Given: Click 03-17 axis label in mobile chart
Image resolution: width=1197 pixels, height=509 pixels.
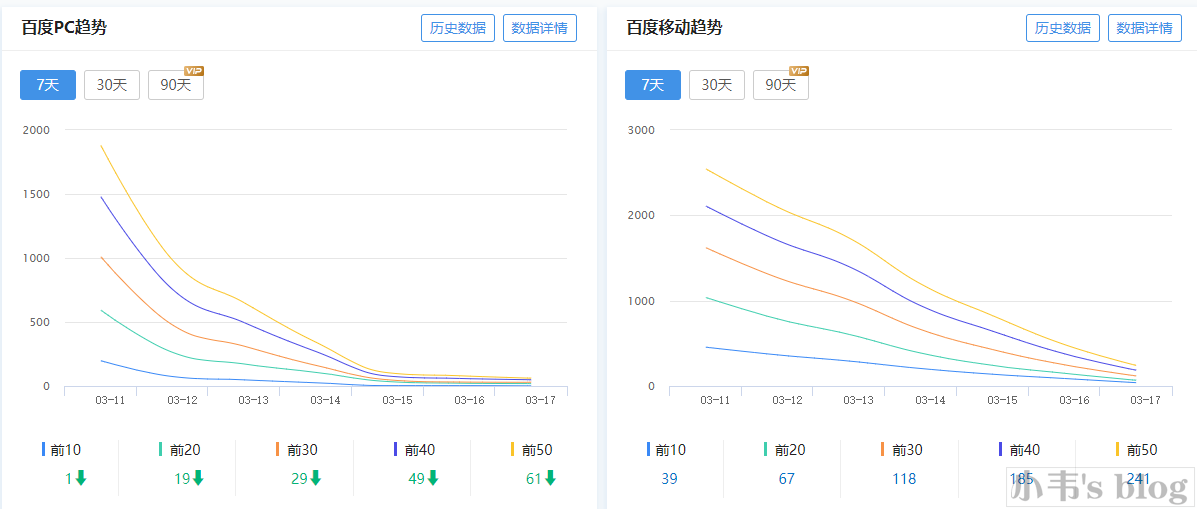Looking at the screenshot, I should (1144, 400).
